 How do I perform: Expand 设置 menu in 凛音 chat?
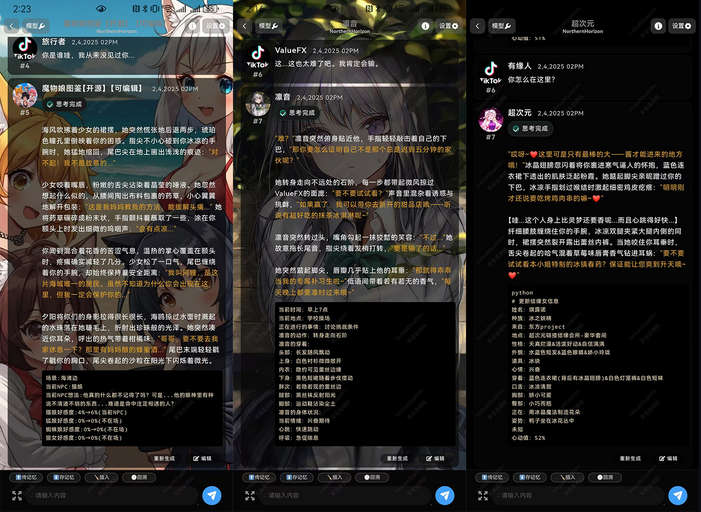point(448,26)
